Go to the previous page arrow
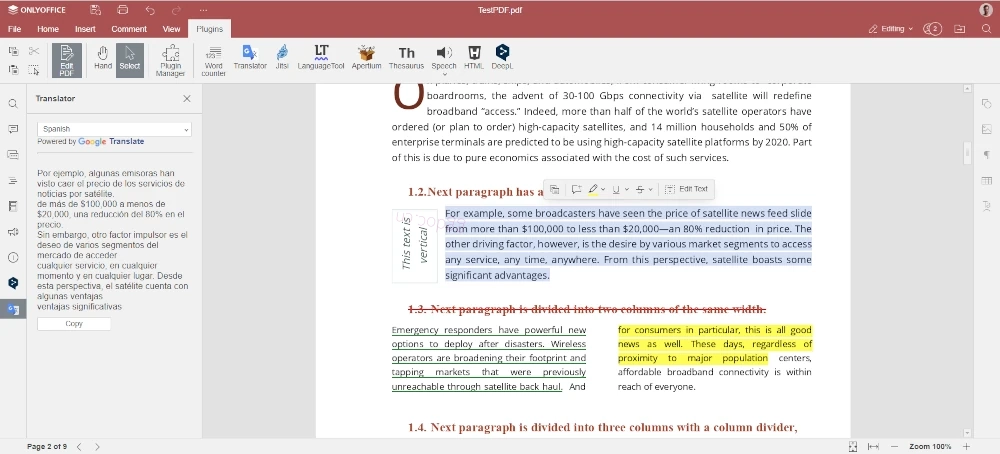Viewport: 1000px width, 454px height. click(x=78, y=447)
